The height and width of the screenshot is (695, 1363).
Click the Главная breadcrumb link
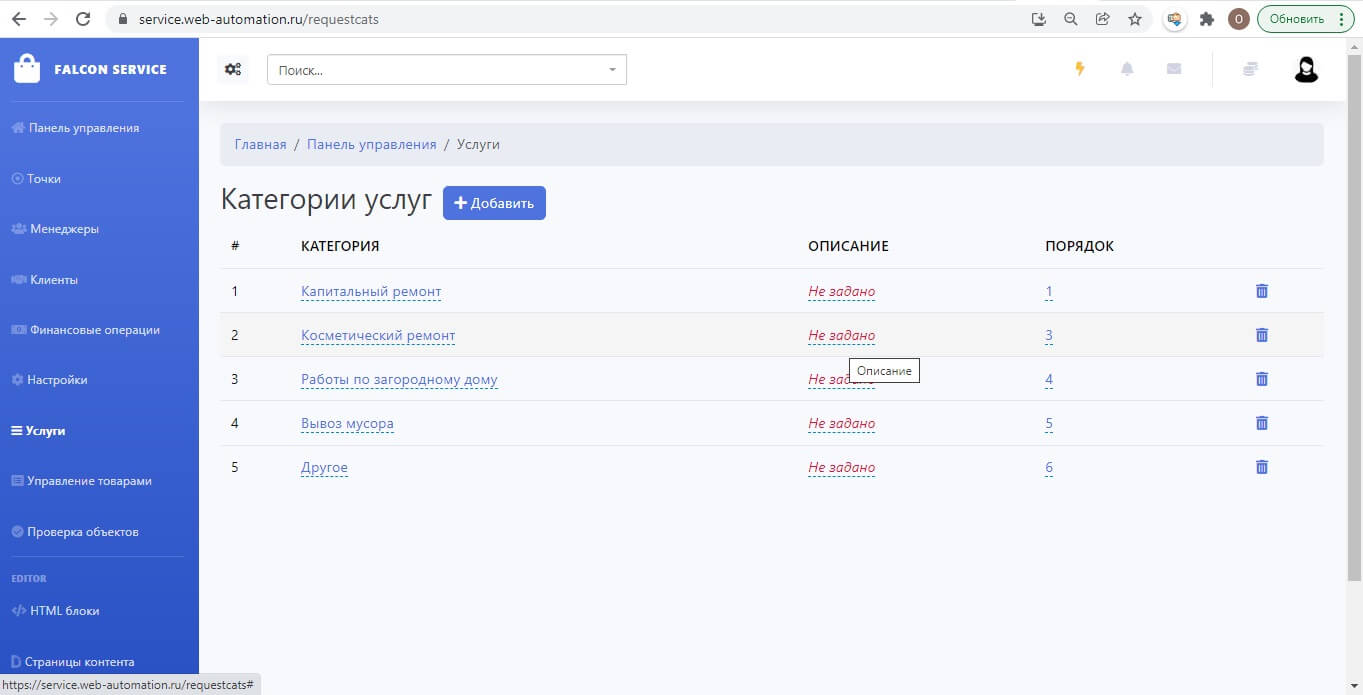coord(260,145)
